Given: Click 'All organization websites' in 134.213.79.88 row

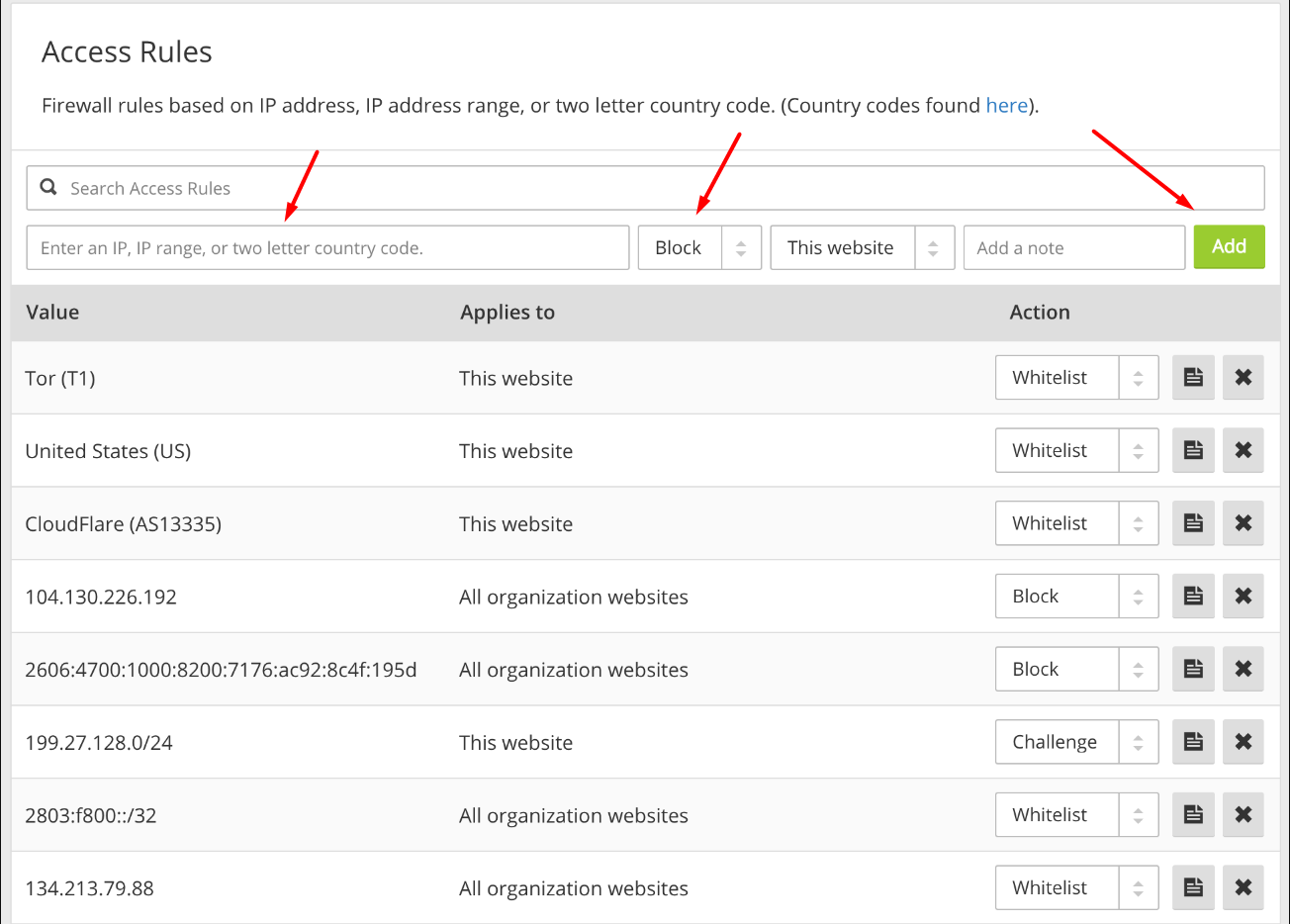Looking at the screenshot, I should [x=574, y=888].
